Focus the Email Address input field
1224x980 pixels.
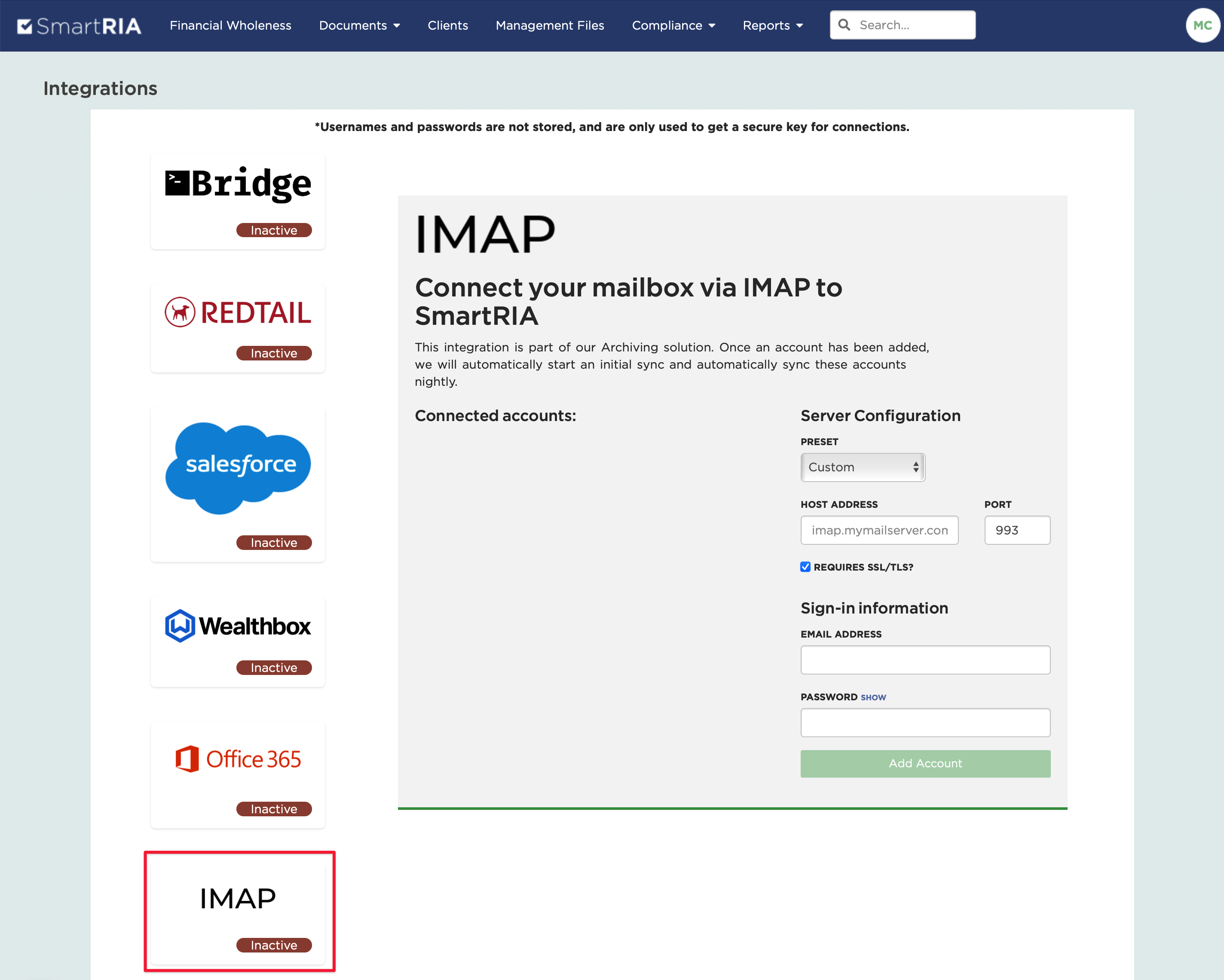tap(925, 660)
